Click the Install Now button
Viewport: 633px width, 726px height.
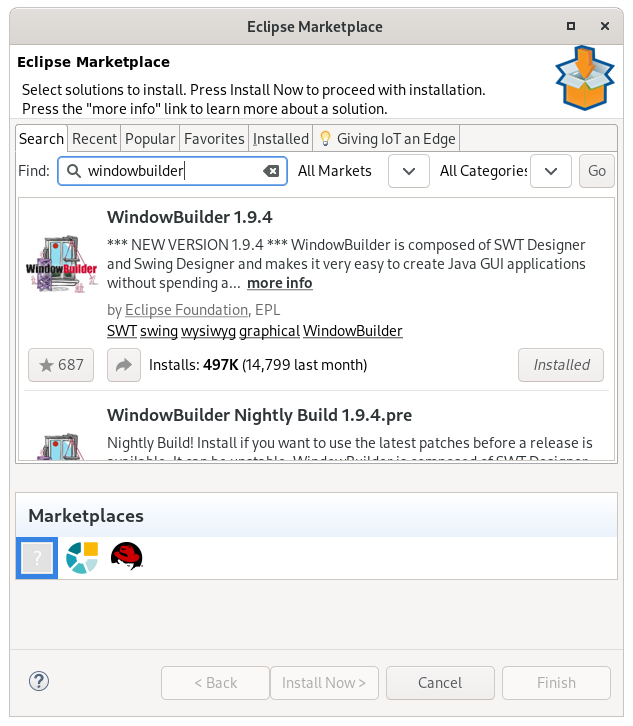[324, 683]
